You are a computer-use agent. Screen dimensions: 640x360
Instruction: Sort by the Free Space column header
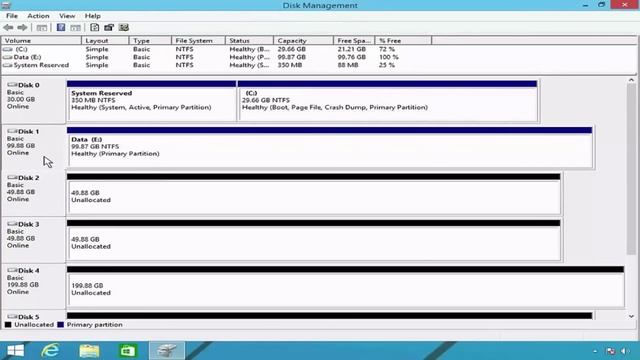[354, 41]
